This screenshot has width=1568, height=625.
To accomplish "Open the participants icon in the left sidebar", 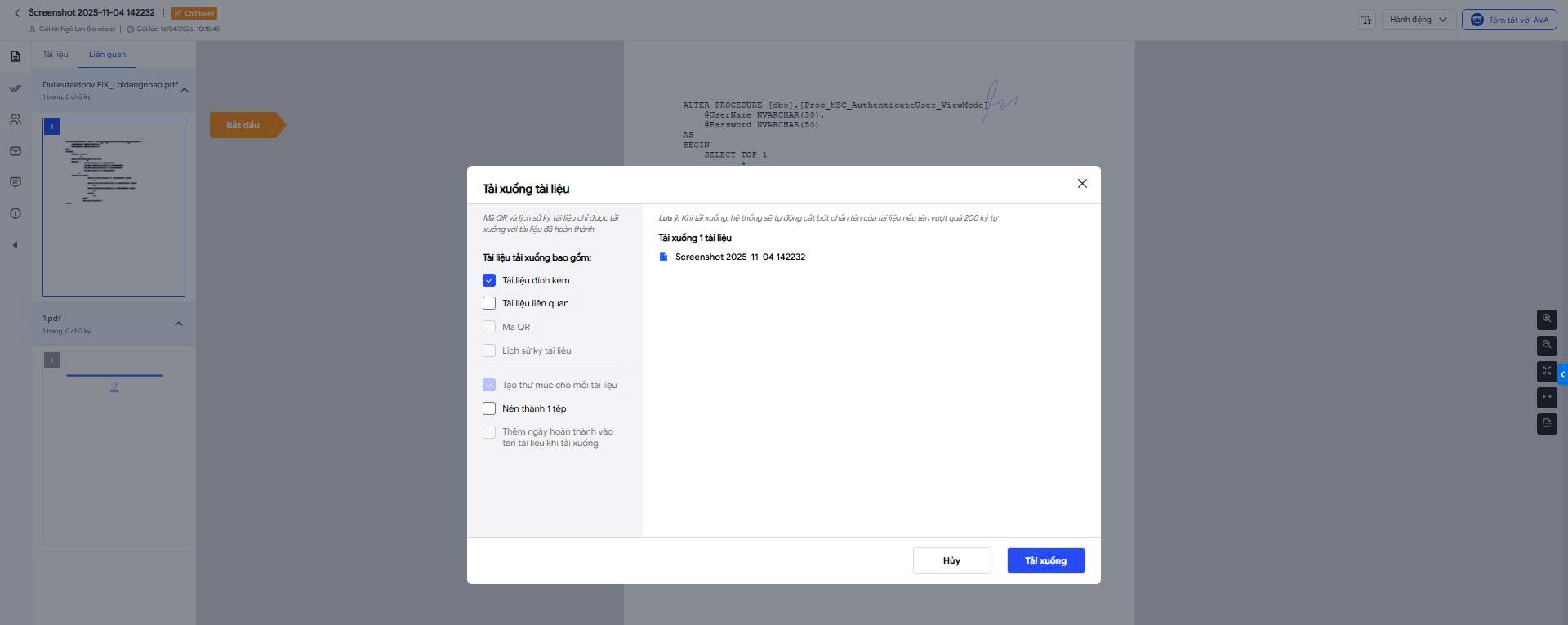I will (16, 119).
